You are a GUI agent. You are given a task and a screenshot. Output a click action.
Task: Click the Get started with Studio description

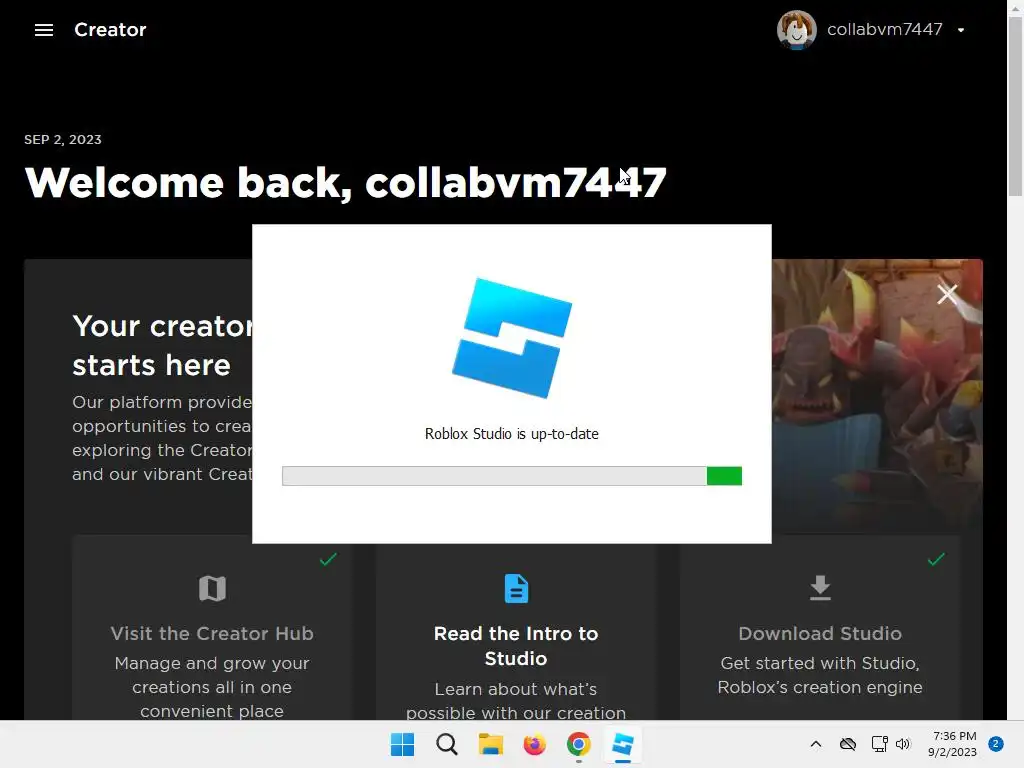[820, 675]
